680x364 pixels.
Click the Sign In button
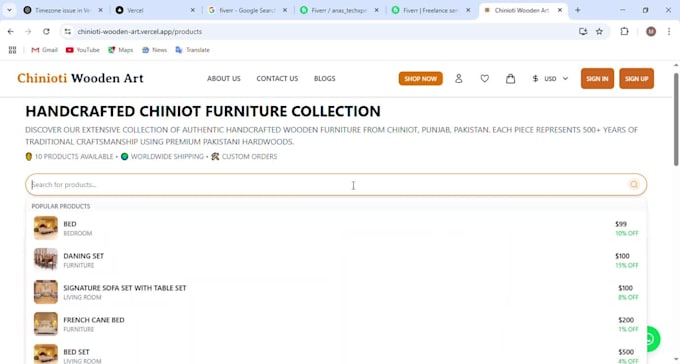[597, 79]
